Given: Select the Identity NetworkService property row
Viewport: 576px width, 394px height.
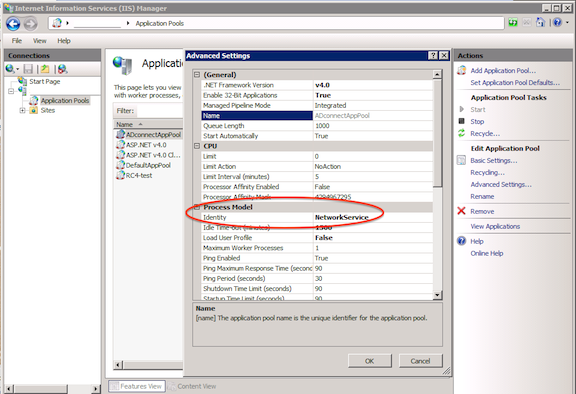Looking at the screenshot, I should point(317,217).
